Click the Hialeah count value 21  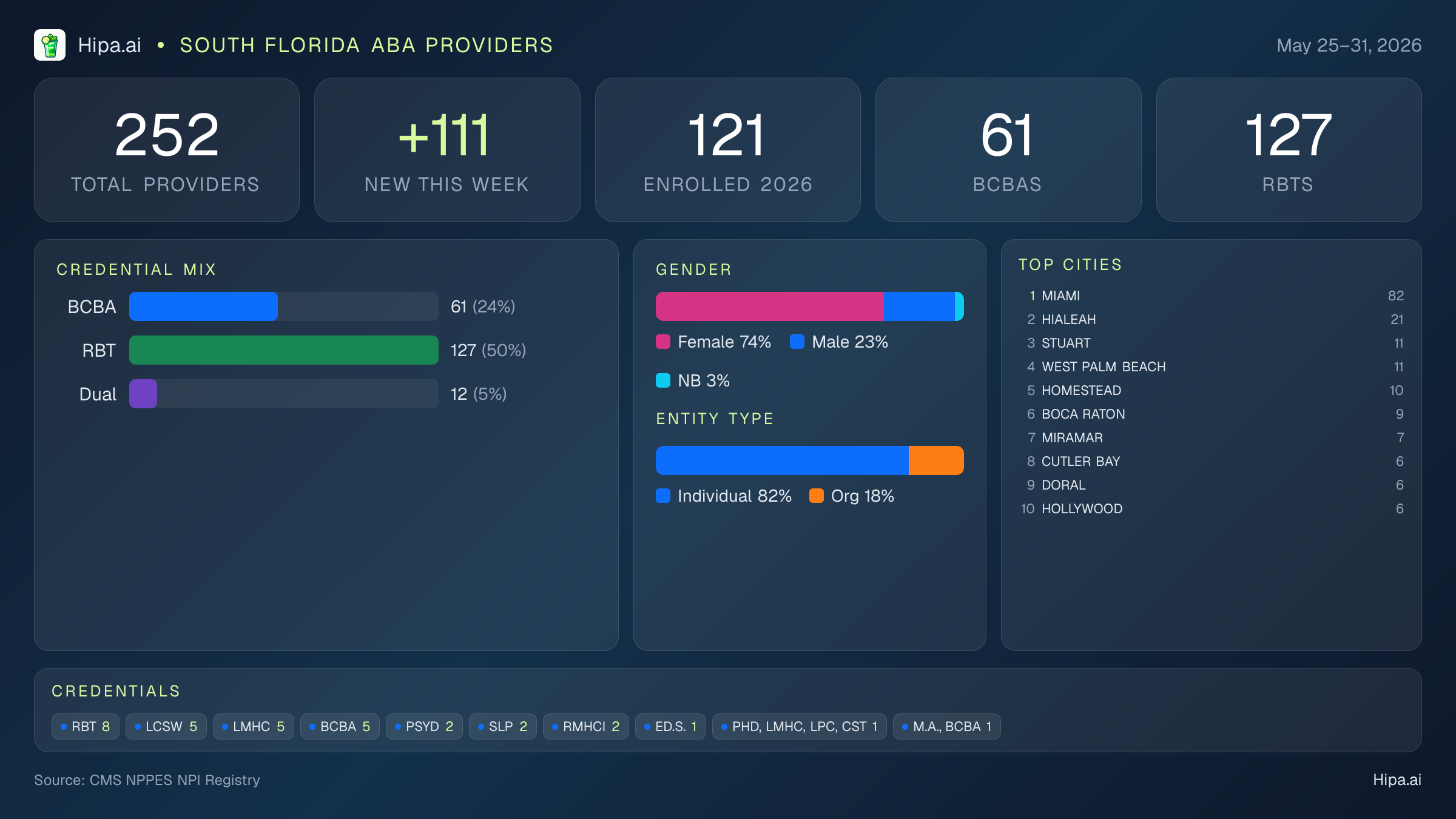1397,319
